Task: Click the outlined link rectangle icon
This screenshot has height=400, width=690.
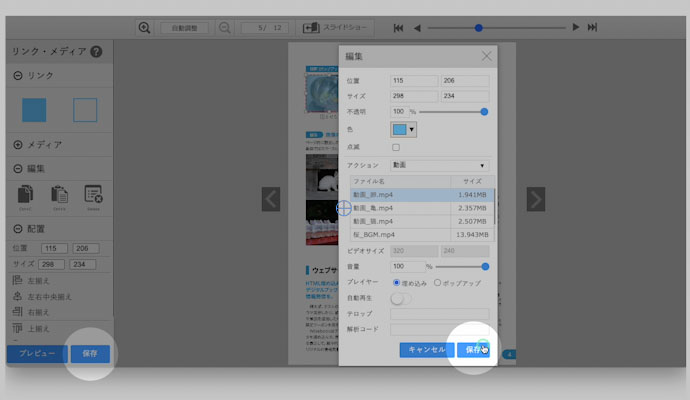Action: click(85, 110)
